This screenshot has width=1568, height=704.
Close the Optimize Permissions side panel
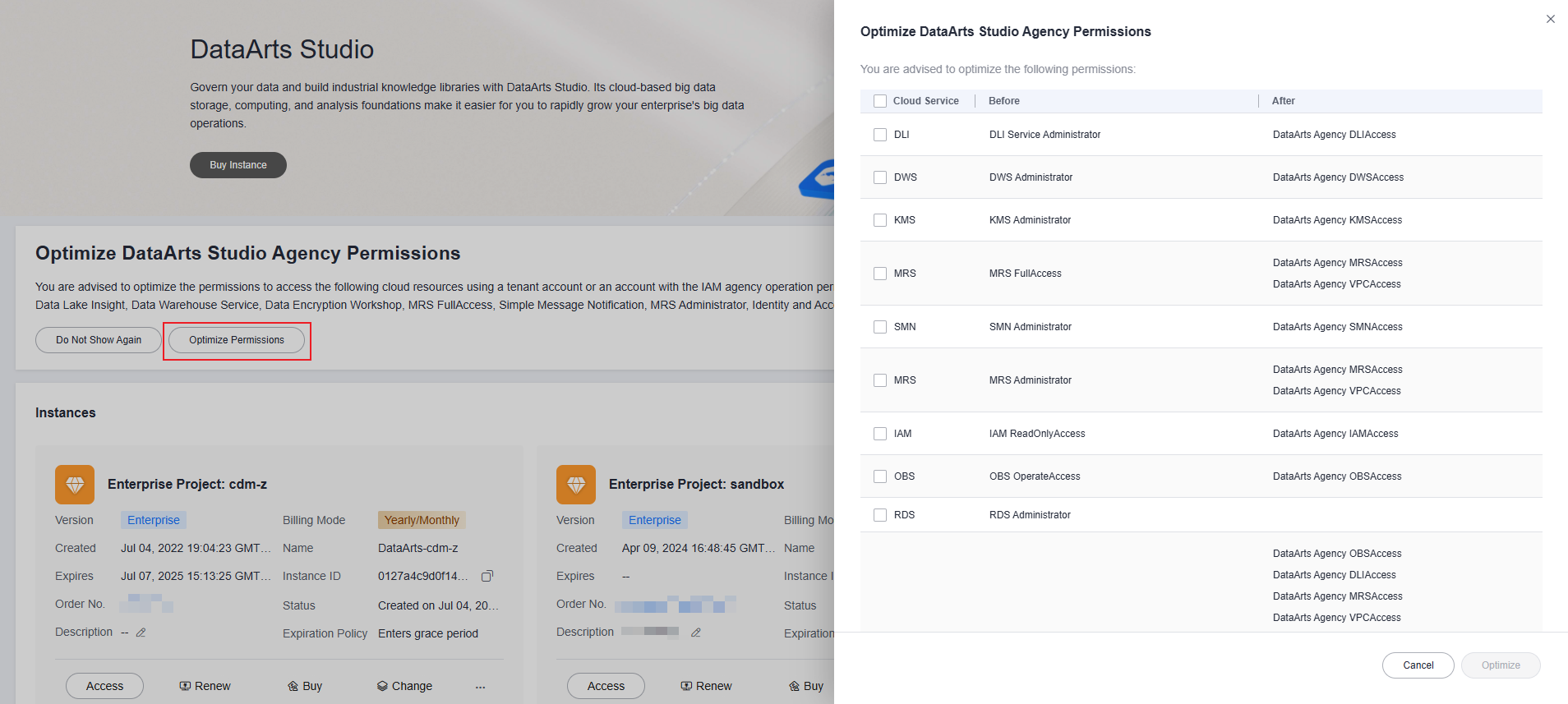tap(1550, 19)
